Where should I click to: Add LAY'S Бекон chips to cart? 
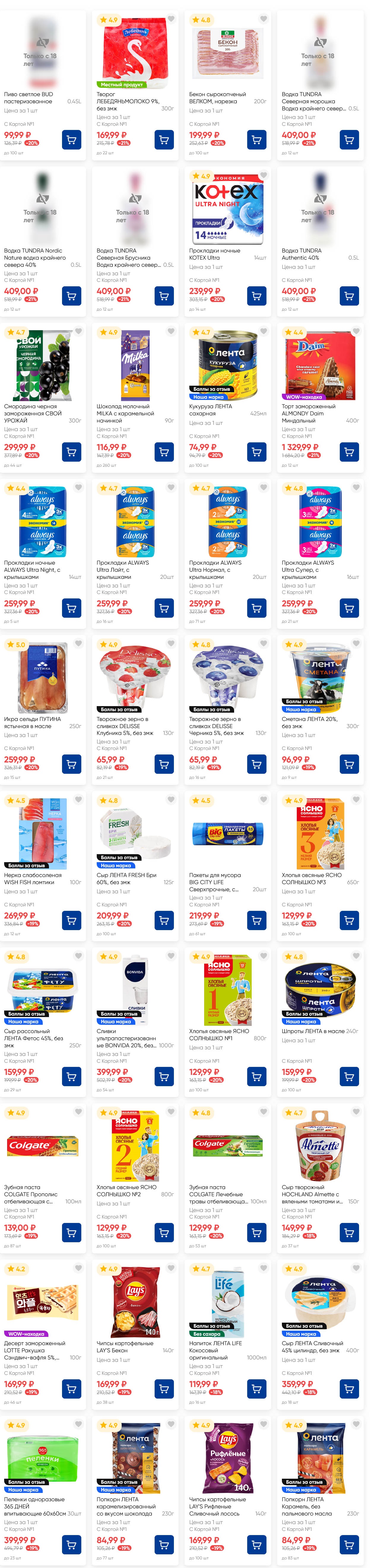pos(164,1389)
